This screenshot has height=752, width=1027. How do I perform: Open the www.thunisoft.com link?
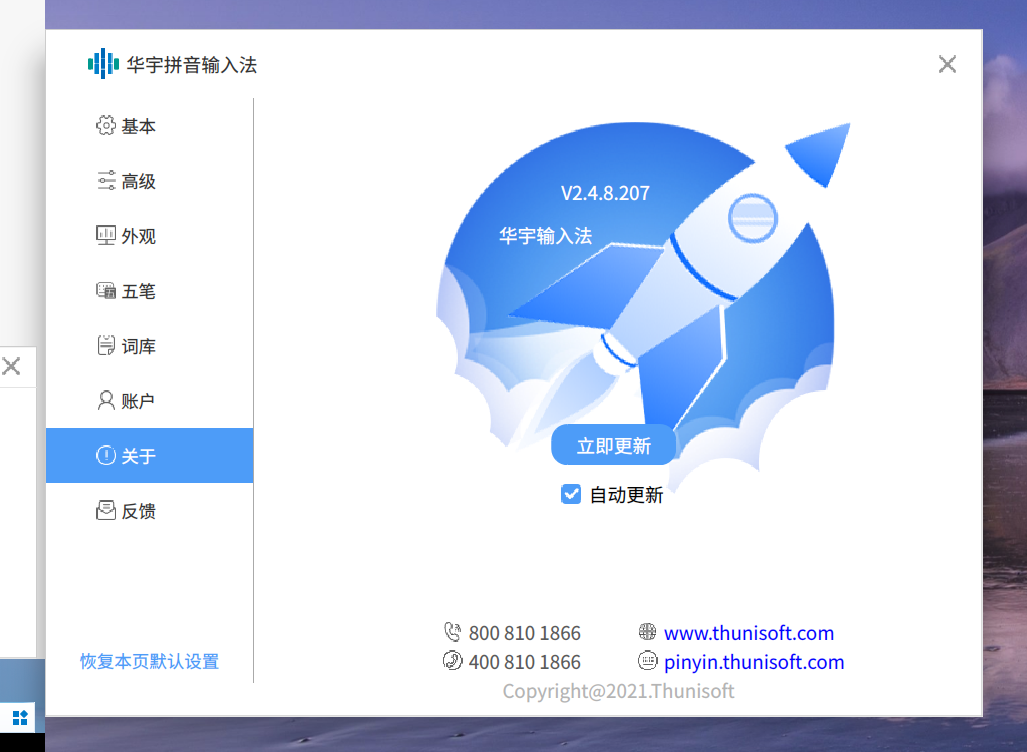749,633
